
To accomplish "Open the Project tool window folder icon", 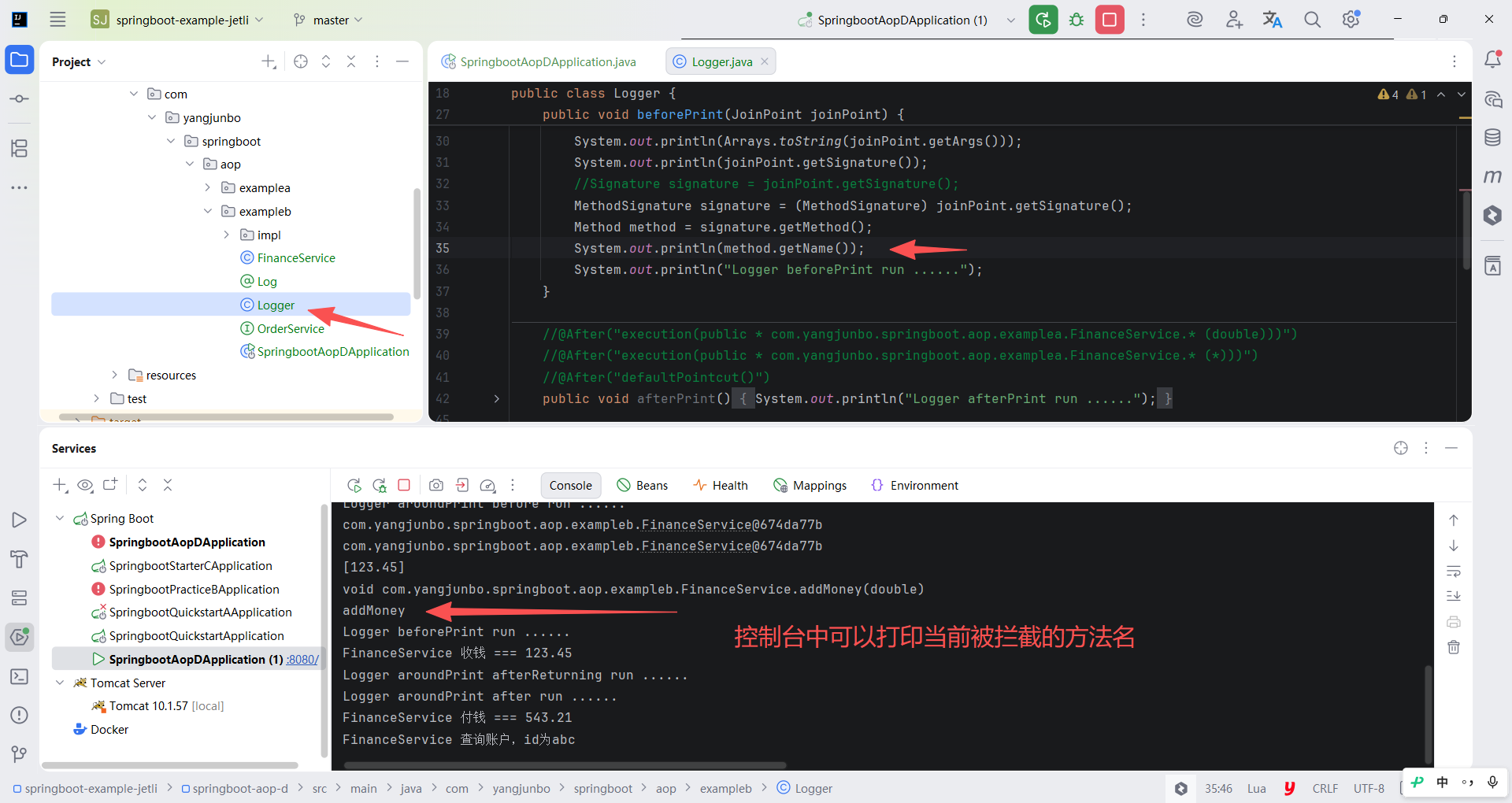I will pyautogui.click(x=20, y=60).
